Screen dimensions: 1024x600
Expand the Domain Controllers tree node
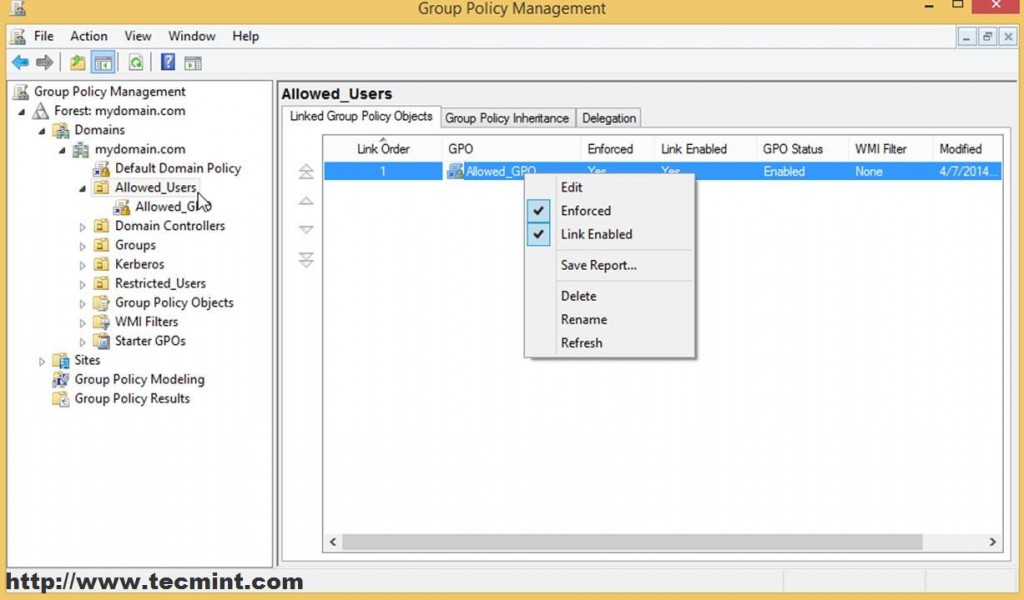[82, 226]
